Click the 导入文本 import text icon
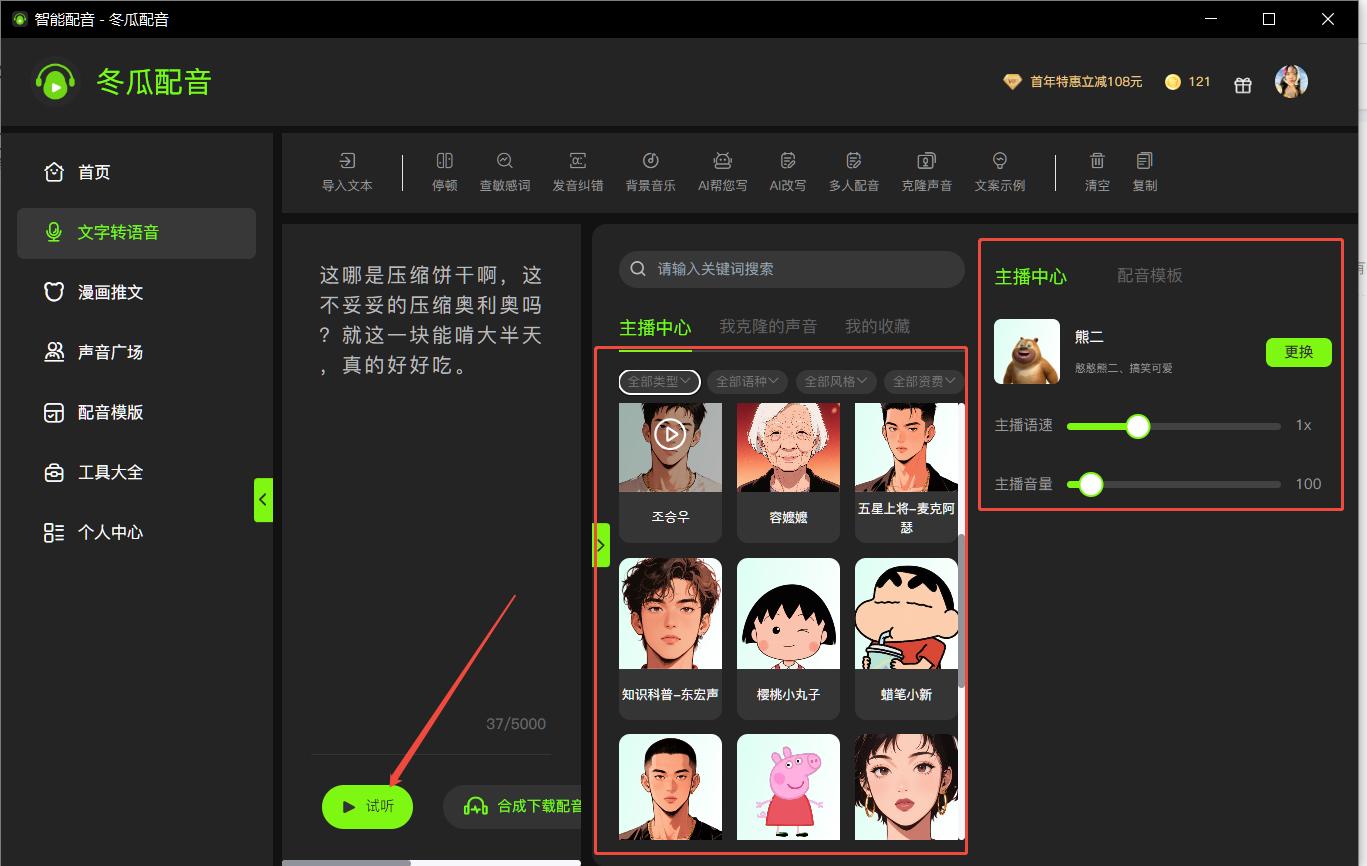Image resolution: width=1367 pixels, height=866 pixels. pos(347,170)
